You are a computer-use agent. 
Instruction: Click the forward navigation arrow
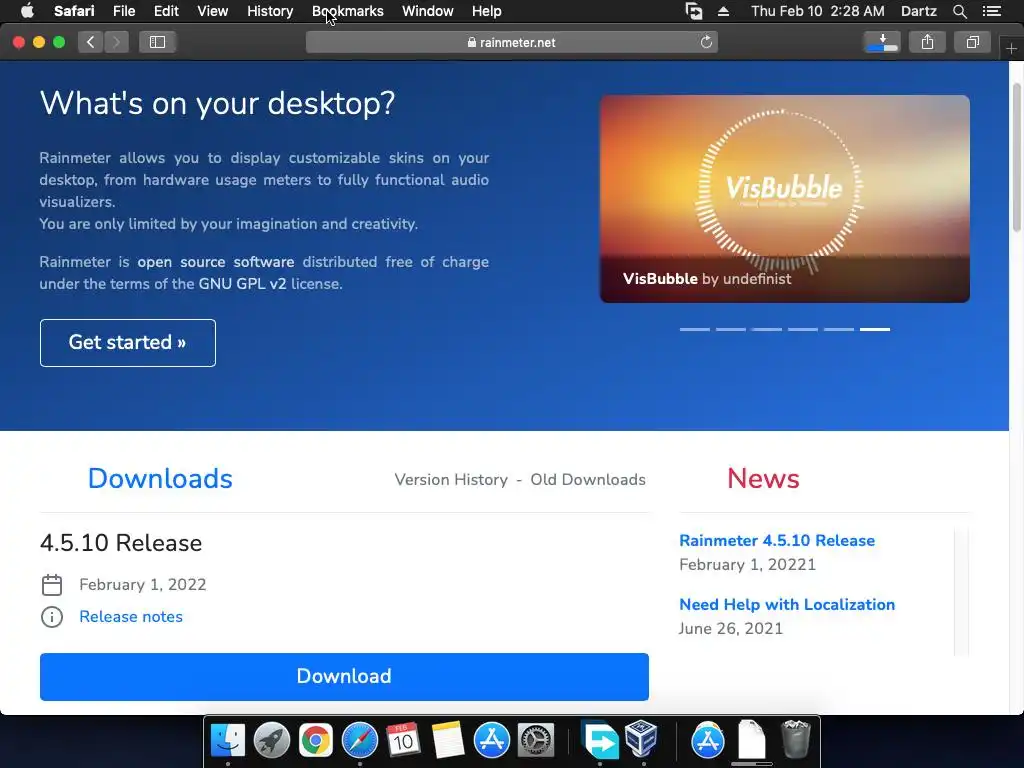tap(116, 42)
